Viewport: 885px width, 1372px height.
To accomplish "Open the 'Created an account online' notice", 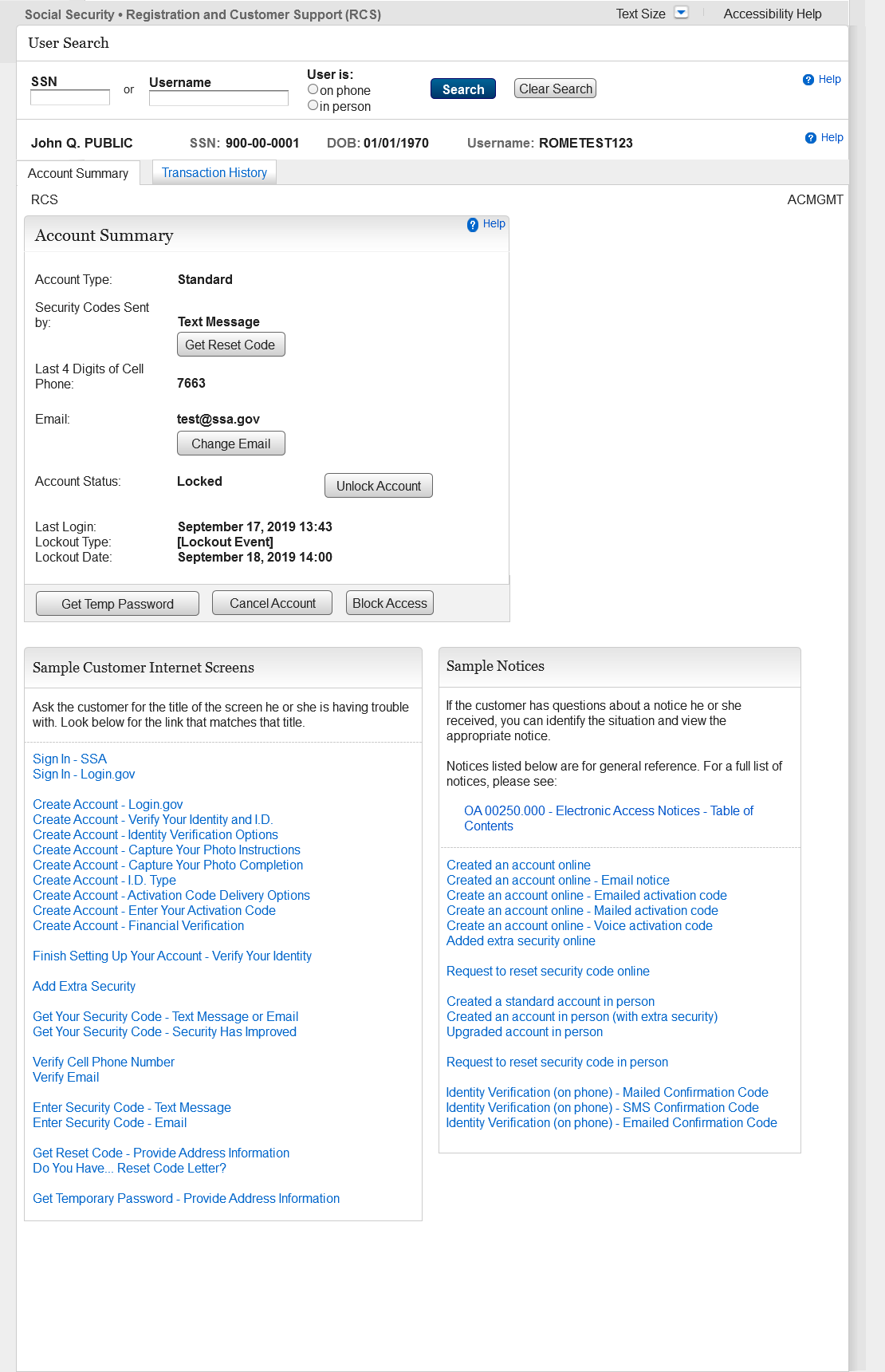I will click(x=519, y=865).
